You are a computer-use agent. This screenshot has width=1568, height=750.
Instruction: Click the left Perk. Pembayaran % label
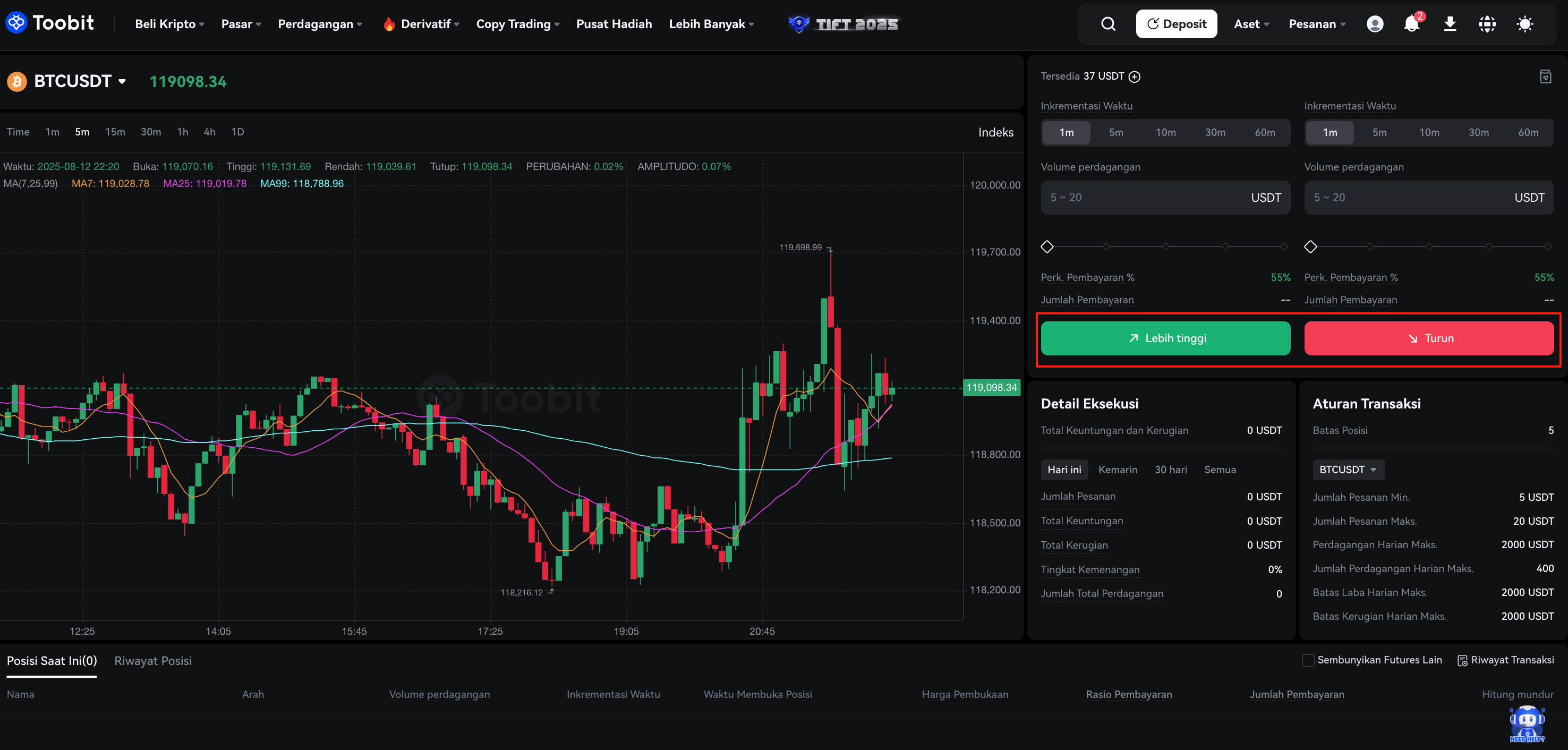(x=1087, y=278)
